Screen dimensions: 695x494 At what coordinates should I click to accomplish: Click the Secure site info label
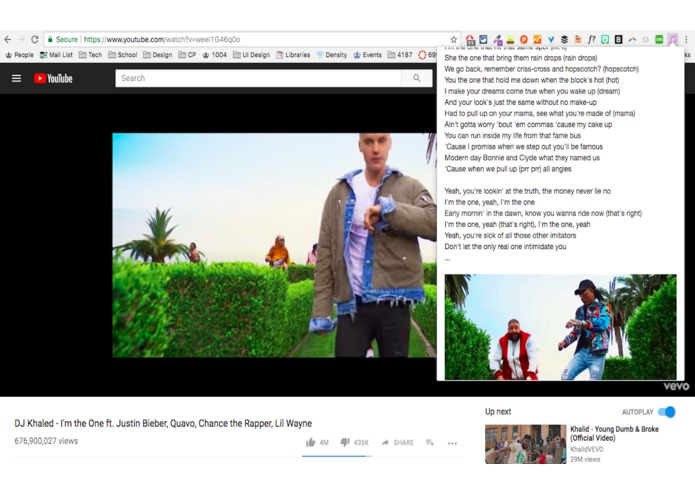[x=62, y=39]
